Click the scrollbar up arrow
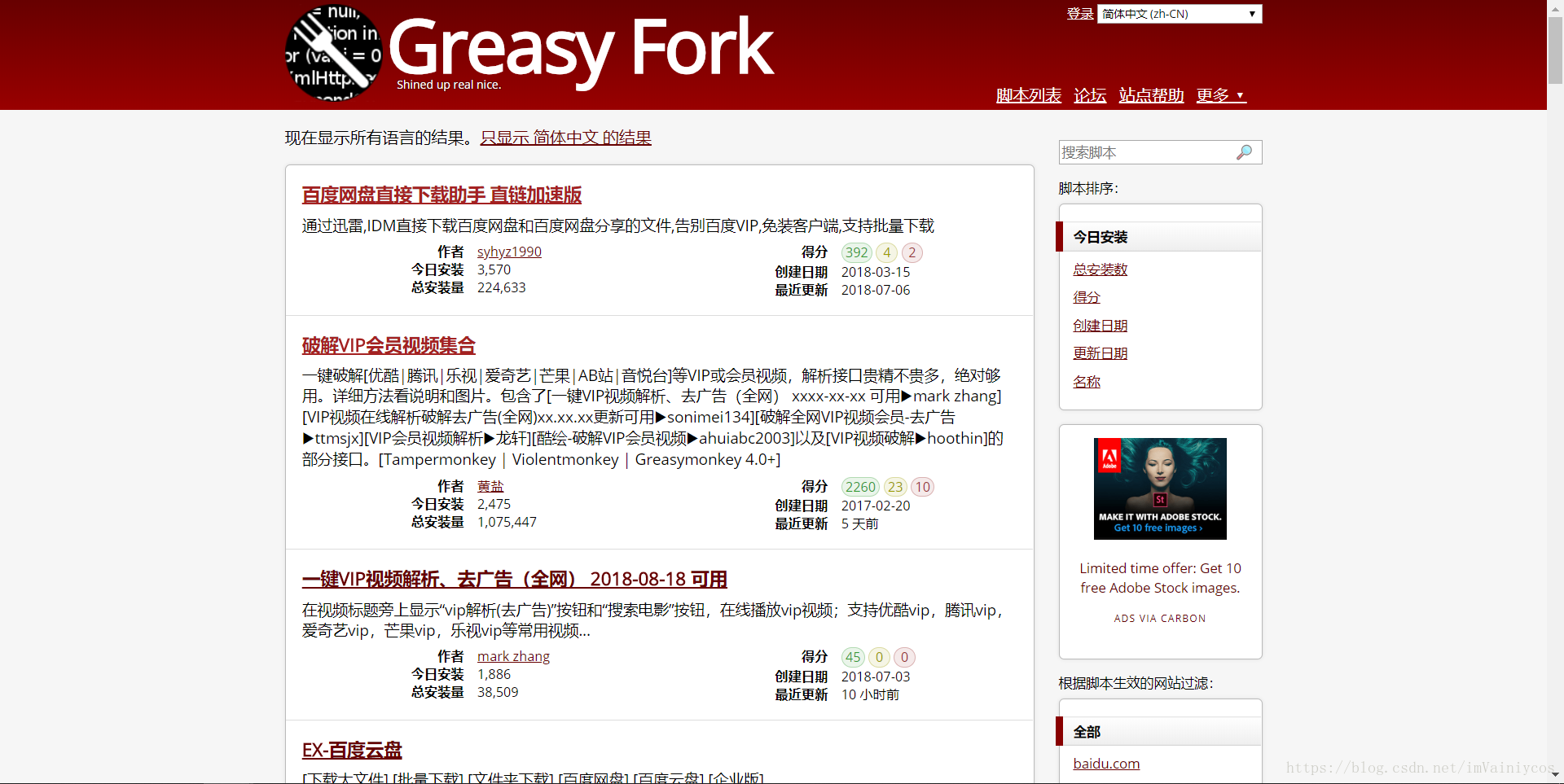The width and height of the screenshot is (1564, 784). coord(1555,7)
